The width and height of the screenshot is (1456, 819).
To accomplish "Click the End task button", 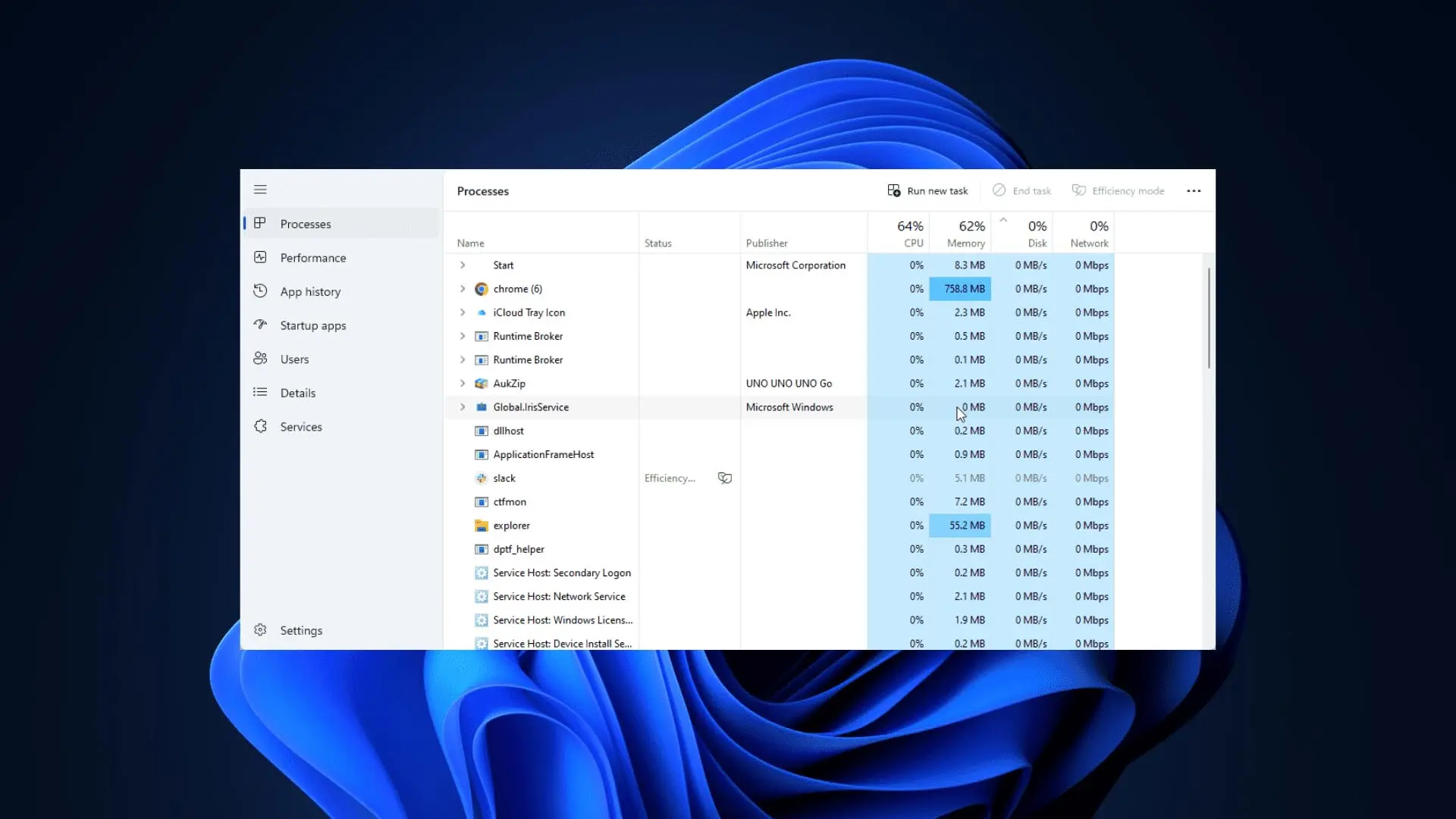I will tap(1021, 191).
